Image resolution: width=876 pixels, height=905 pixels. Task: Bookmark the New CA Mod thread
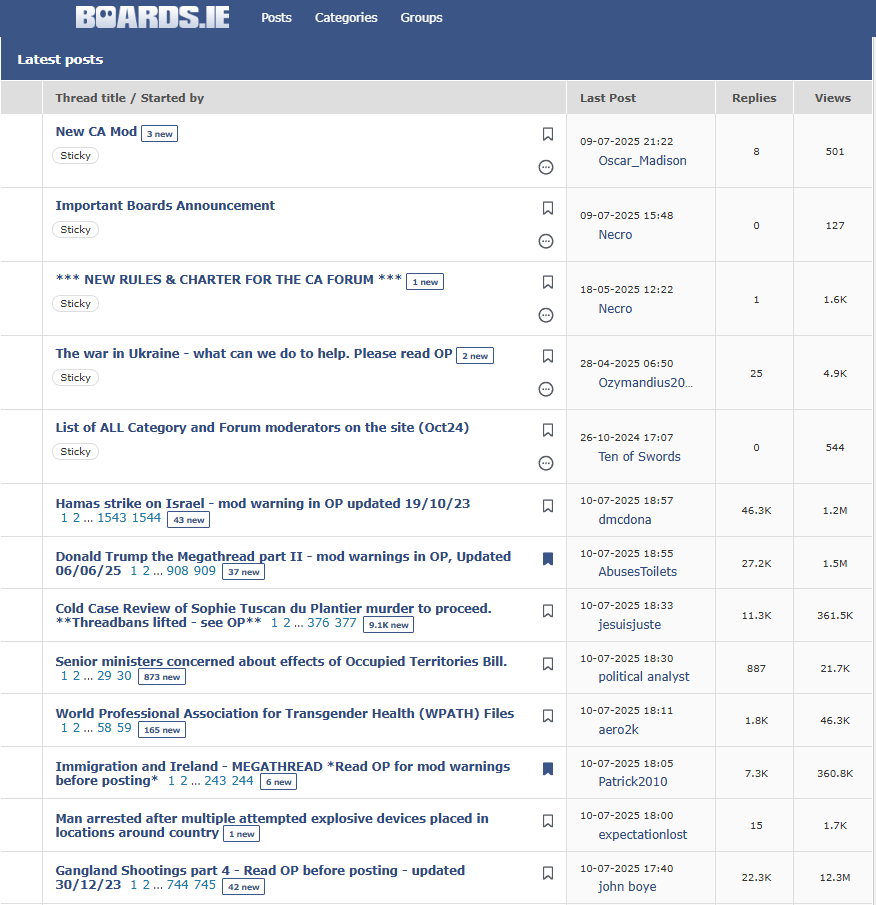coord(548,134)
